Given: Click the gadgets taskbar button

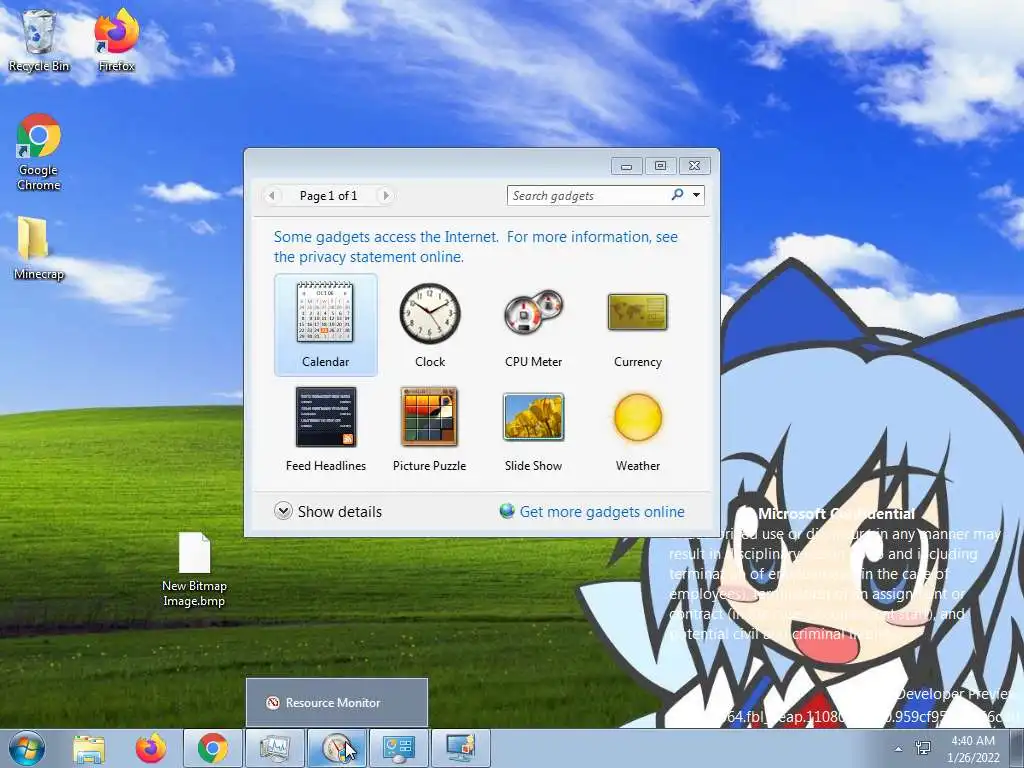Looking at the screenshot, I should click(x=336, y=748).
